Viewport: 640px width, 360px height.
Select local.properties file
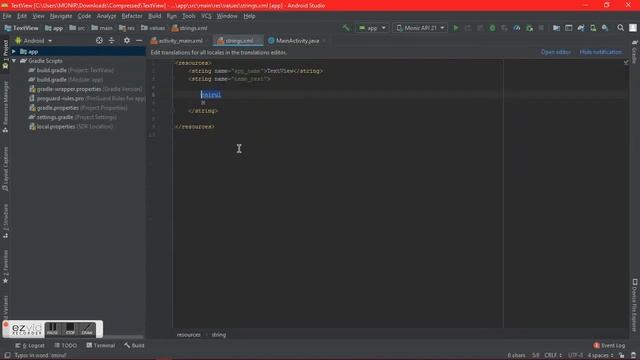point(71,127)
